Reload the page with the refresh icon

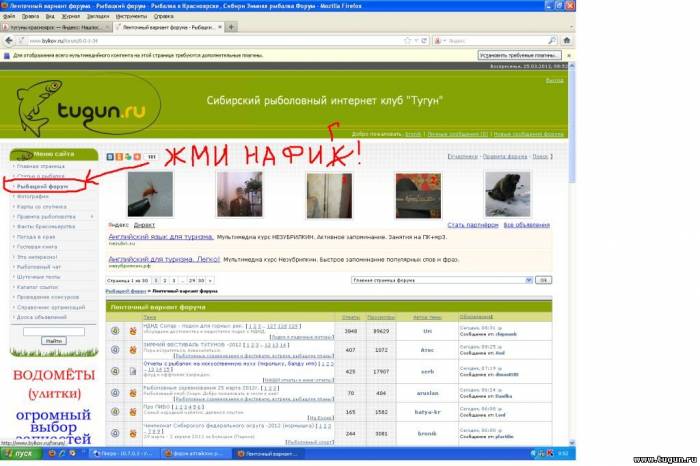[x=424, y=41]
